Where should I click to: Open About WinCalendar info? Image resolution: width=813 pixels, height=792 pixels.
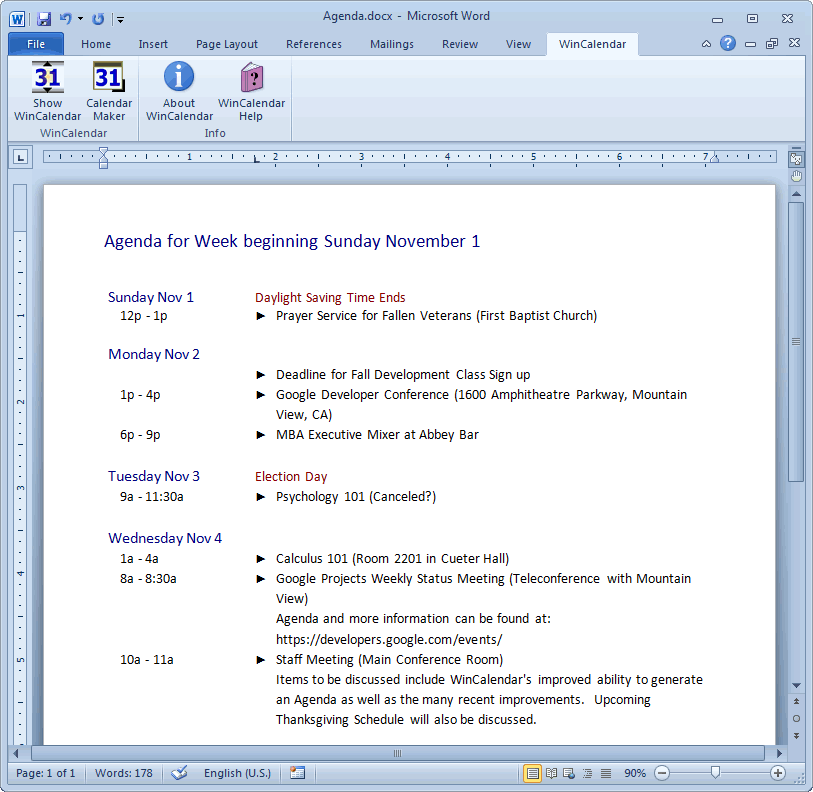tap(179, 91)
